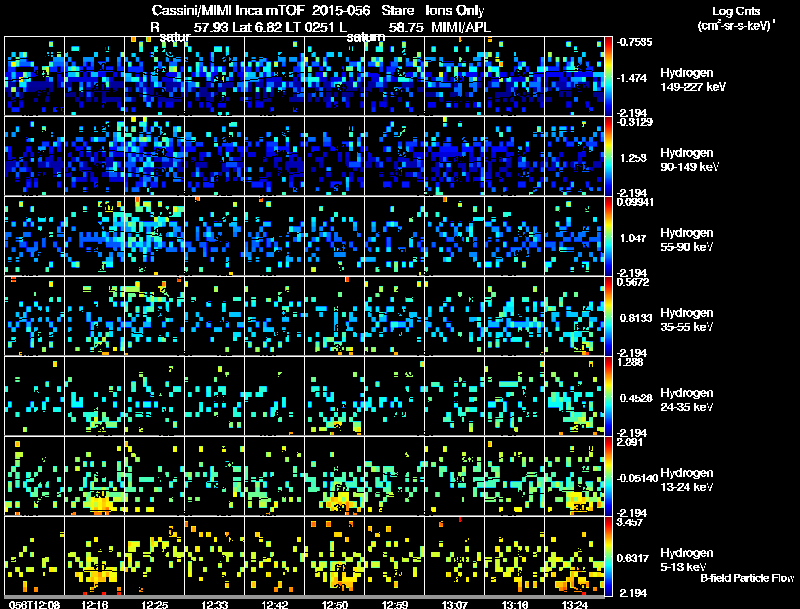
Task: Click the 'MIMI/APL' text in the header
Action: (x=461, y=27)
